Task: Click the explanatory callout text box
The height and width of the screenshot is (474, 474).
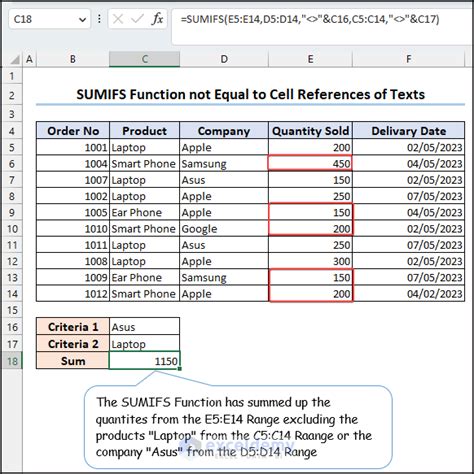Action: point(238,427)
